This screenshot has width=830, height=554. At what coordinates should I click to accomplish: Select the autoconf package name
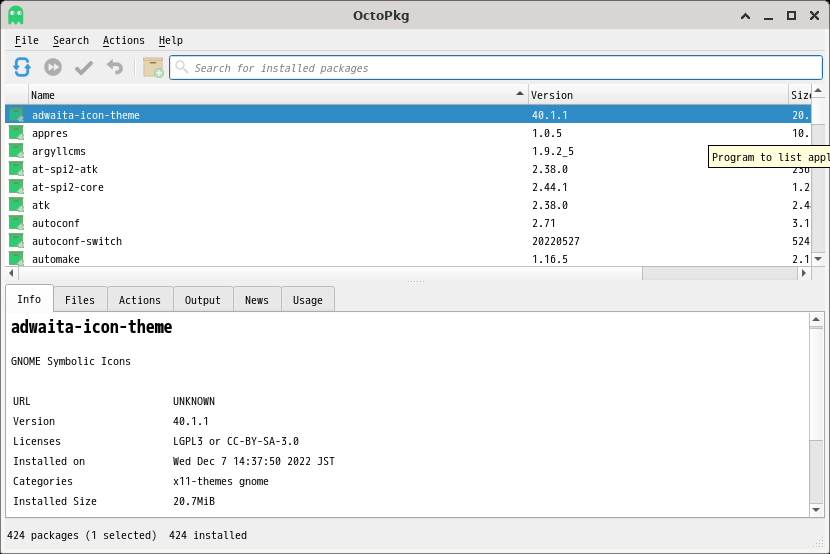[56, 223]
